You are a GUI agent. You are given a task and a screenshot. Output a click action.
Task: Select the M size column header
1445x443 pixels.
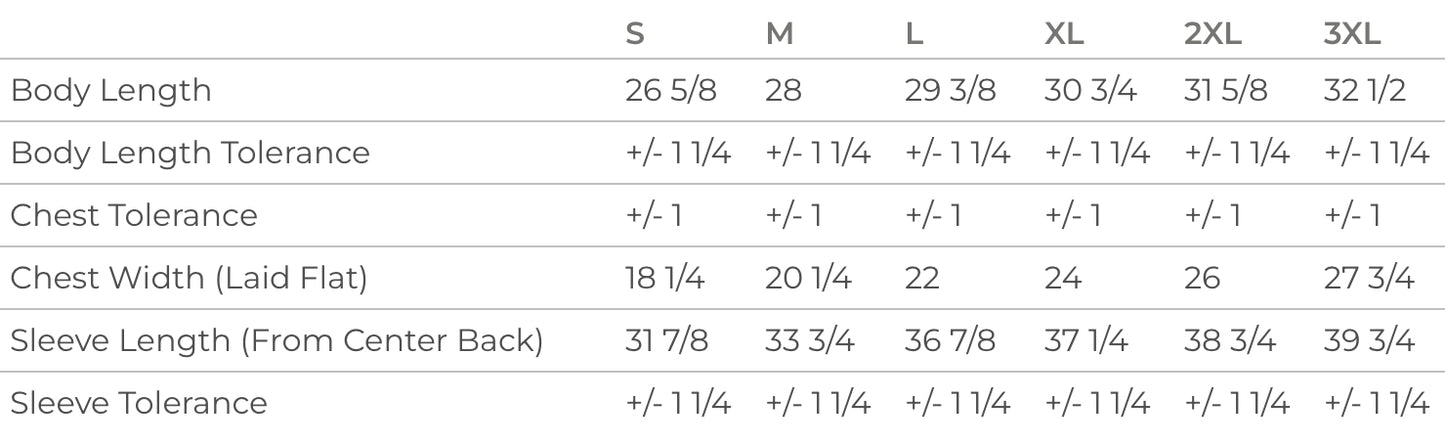pyautogui.click(x=779, y=34)
